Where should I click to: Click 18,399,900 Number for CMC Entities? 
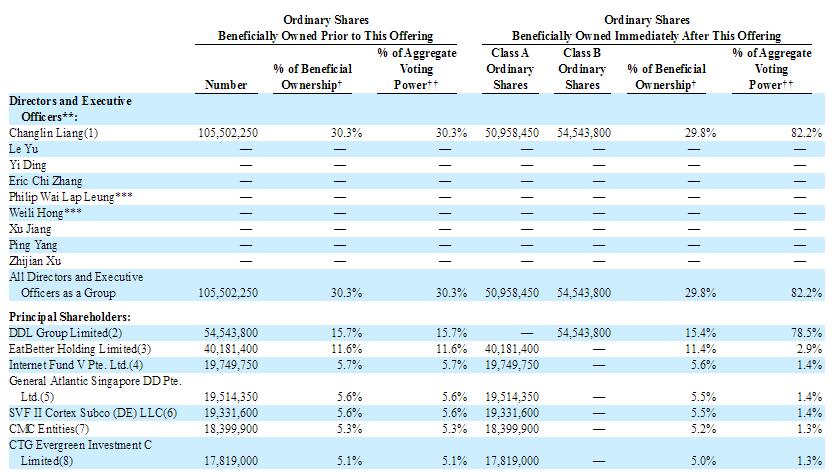click(x=231, y=429)
